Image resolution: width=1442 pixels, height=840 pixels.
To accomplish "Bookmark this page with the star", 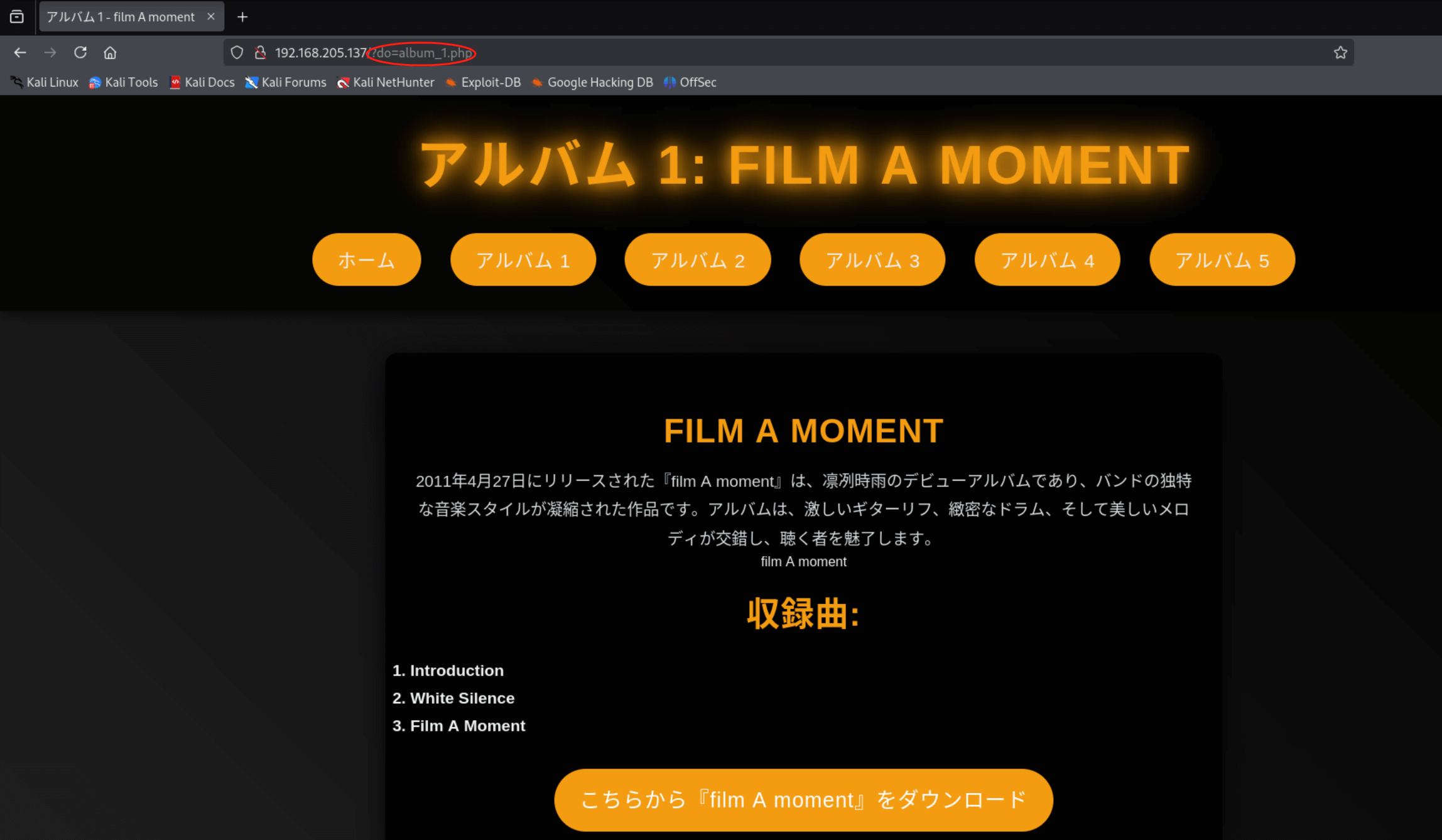I will tap(1340, 53).
